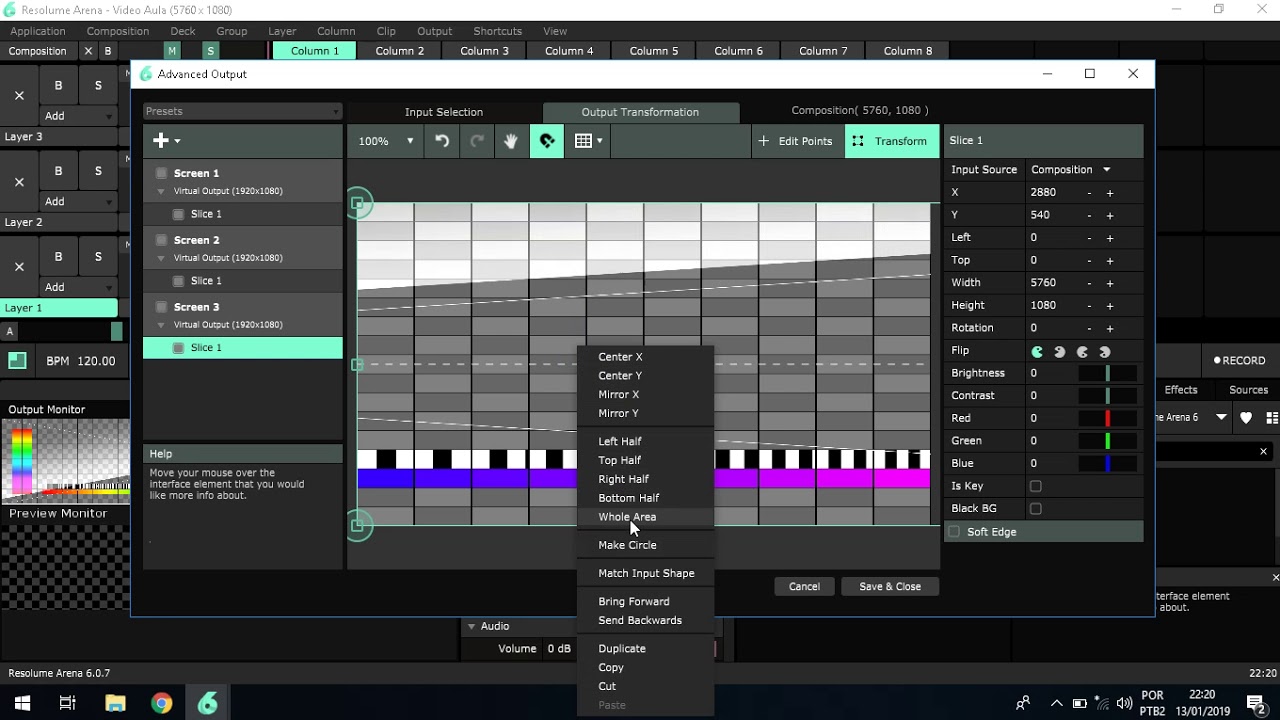The image size is (1280, 720).
Task: Switch to the Input Selection tab
Action: click(x=444, y=112)
